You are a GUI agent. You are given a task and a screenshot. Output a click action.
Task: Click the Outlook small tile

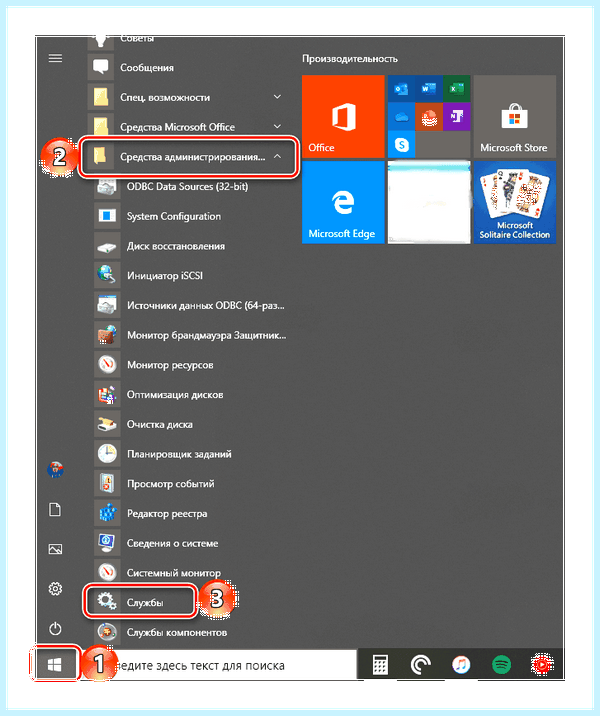click(401, 89)
